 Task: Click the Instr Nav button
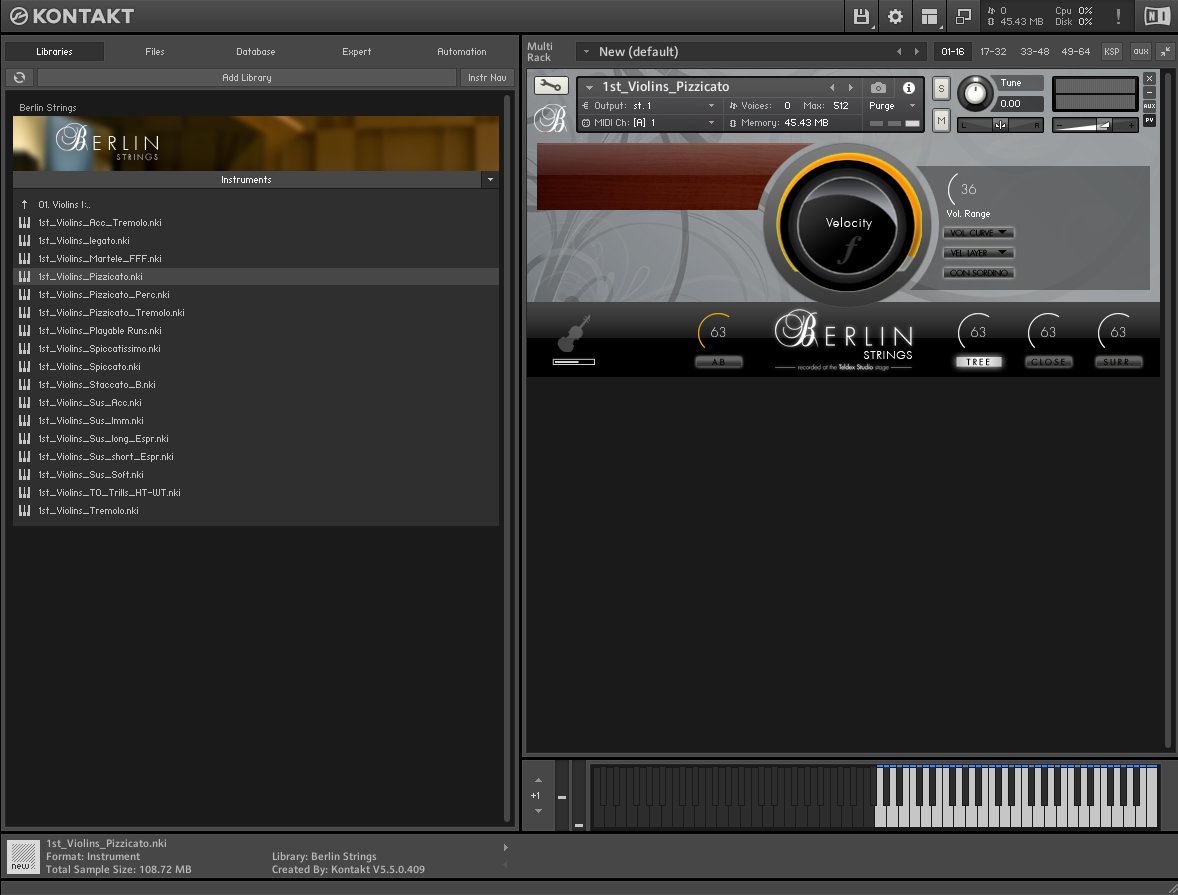[x=487, y=77]
